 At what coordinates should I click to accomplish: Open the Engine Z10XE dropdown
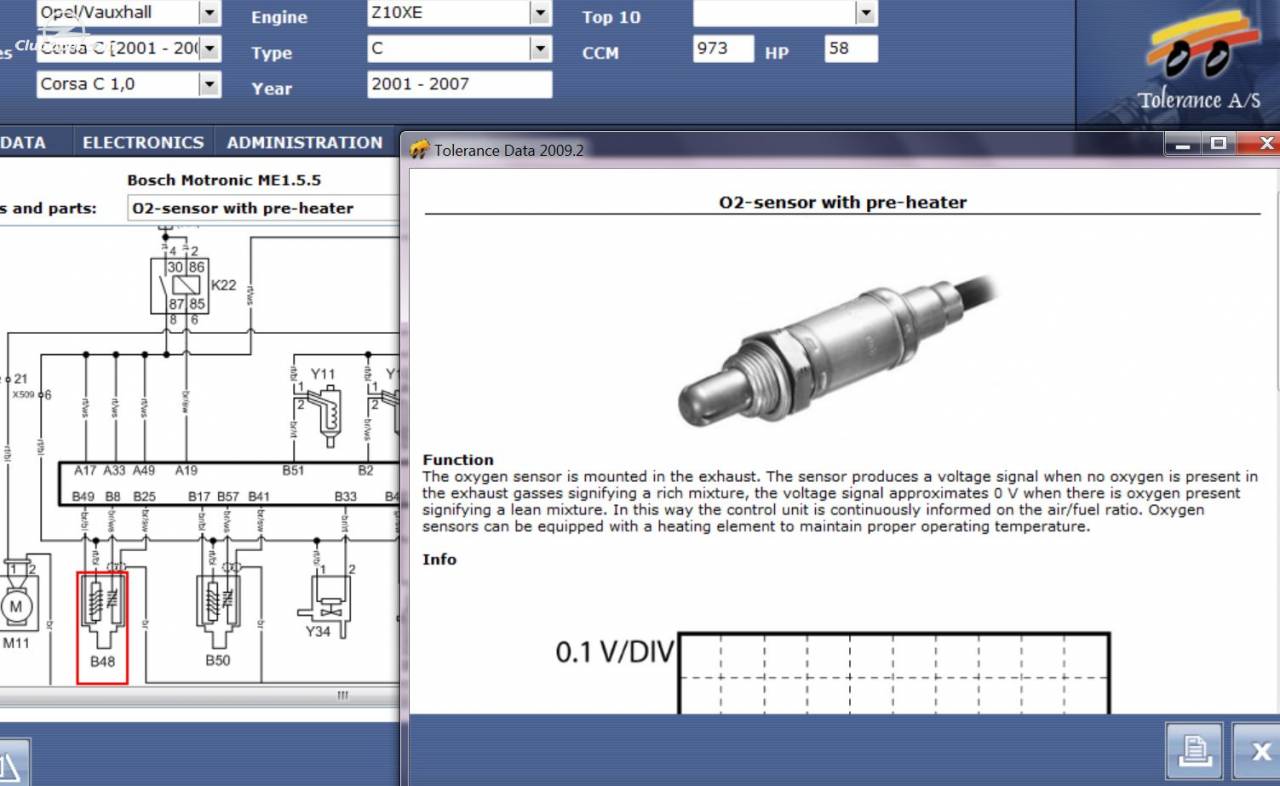point(540,13)
